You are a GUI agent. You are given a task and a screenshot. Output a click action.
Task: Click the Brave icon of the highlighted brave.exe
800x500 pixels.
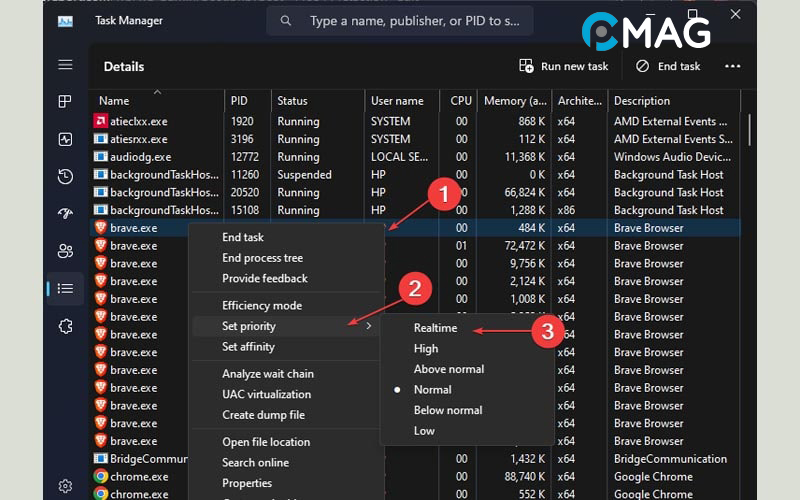101,228
